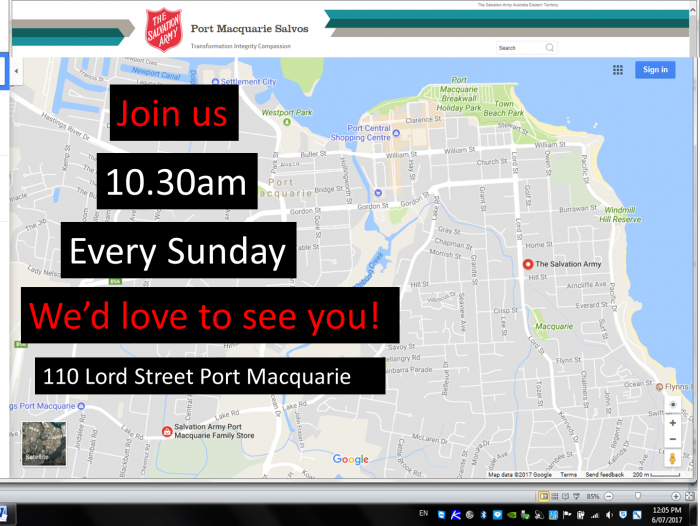700x526 pixels.
Task: Open the taskbar clock 12:05 PM
Action: [x=667, y=515]
